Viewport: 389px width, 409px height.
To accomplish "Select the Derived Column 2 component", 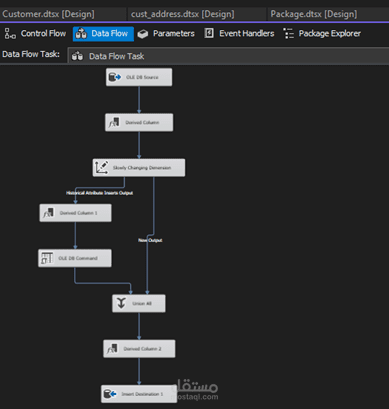I will point(139,349).
